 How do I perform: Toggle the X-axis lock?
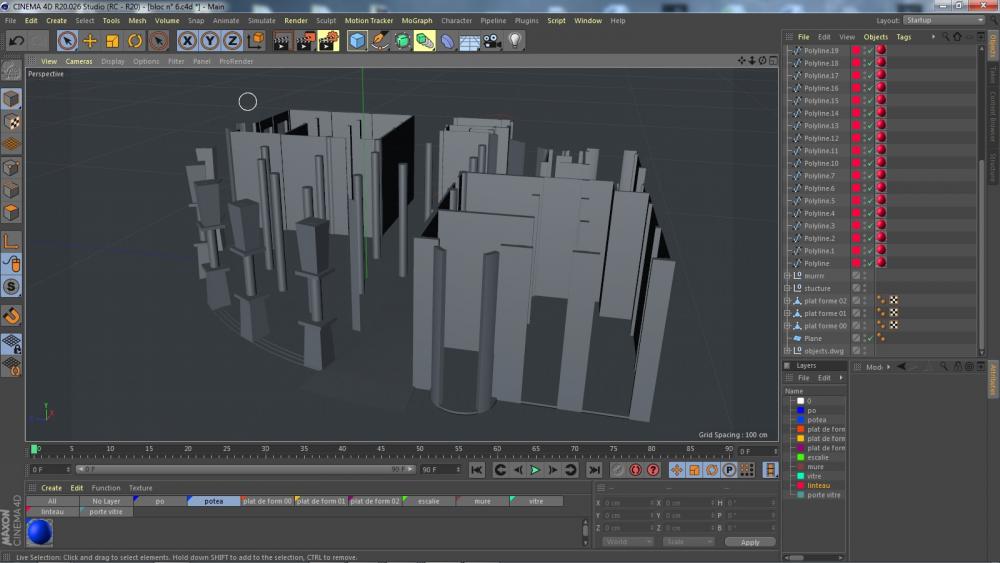pos(187,41)
